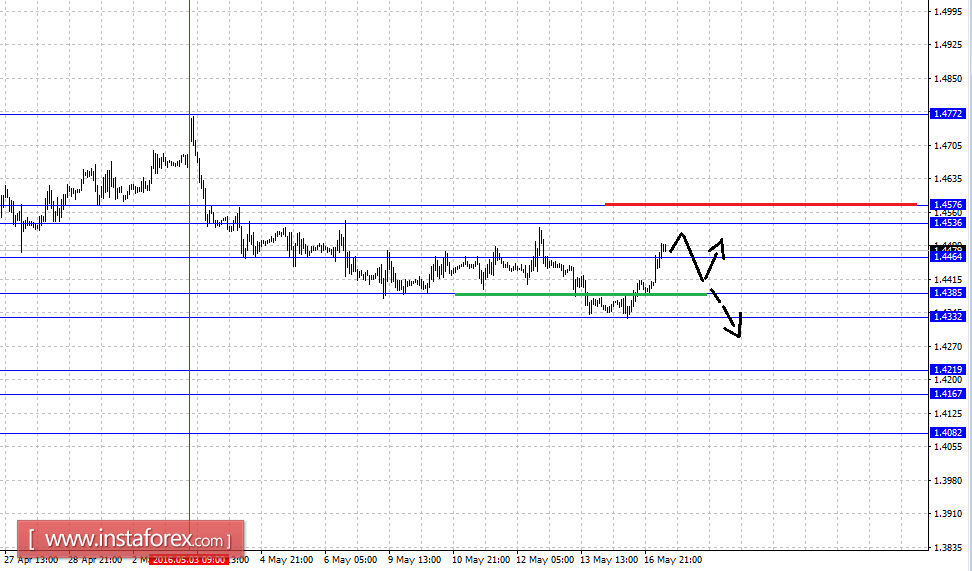Click the 1.4536 blue price level label
This screenshot has height=571, width=972.
[x=948, y=223]
